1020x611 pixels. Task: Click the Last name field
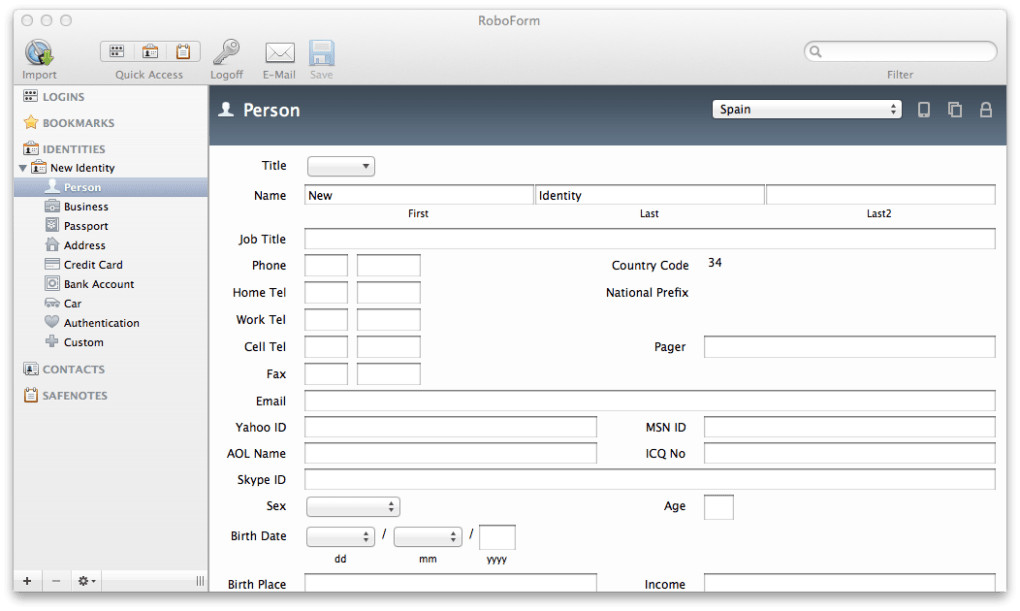tap(649, 195)
